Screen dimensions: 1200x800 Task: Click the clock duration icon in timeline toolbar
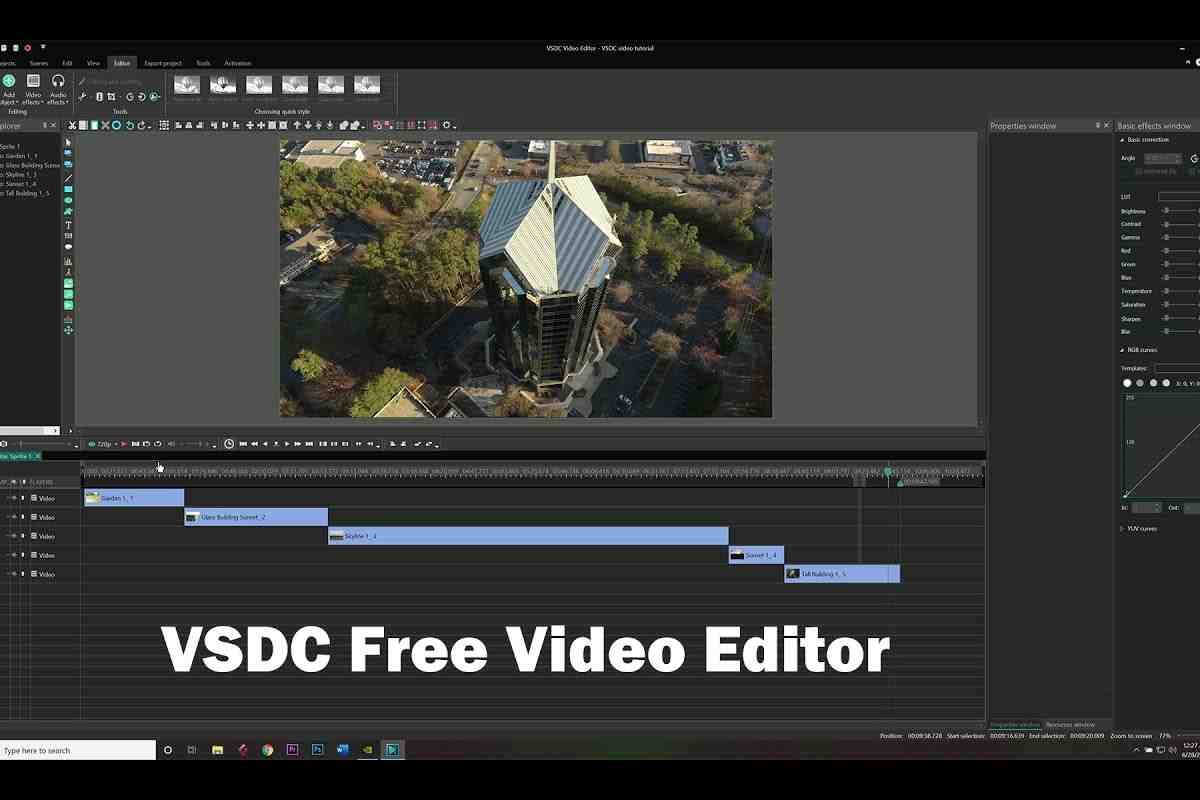(228, 444)
